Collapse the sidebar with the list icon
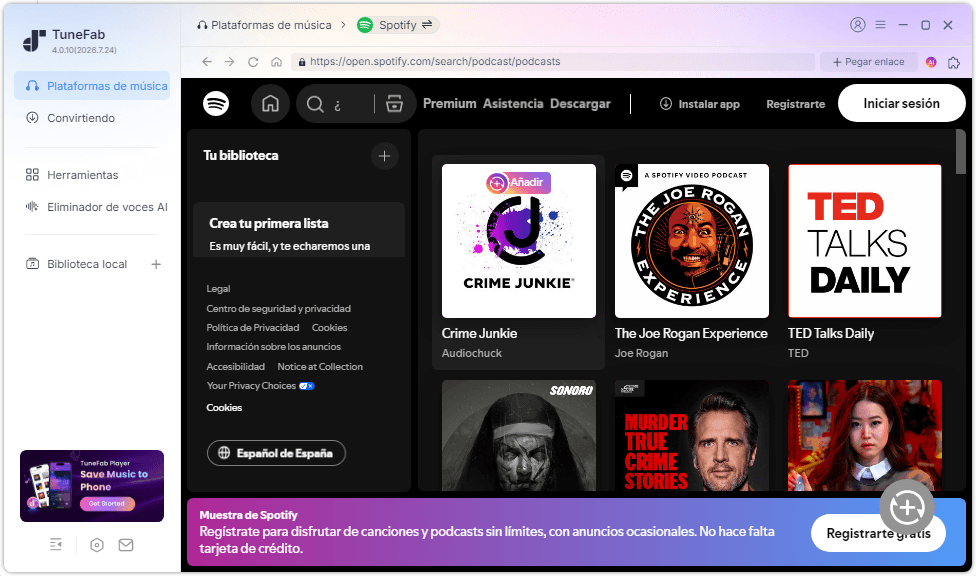Image resolution: width=976 pixels, height=576 pixels. click(56, 545)
